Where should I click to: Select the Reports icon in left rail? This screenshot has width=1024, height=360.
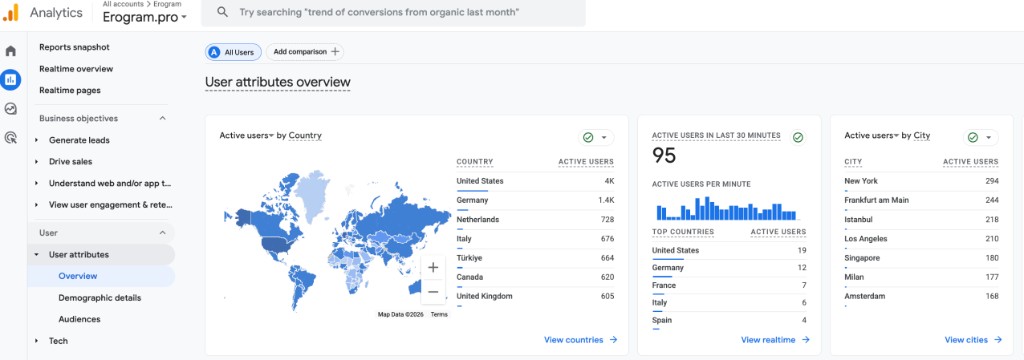coord(10,80)
